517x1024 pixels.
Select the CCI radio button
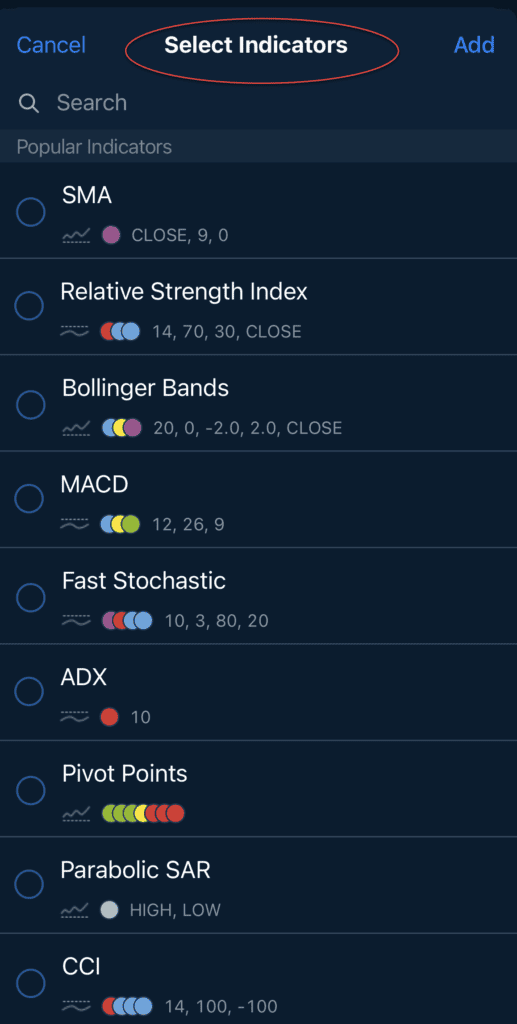pyautogui.click(x=31, y=982)
